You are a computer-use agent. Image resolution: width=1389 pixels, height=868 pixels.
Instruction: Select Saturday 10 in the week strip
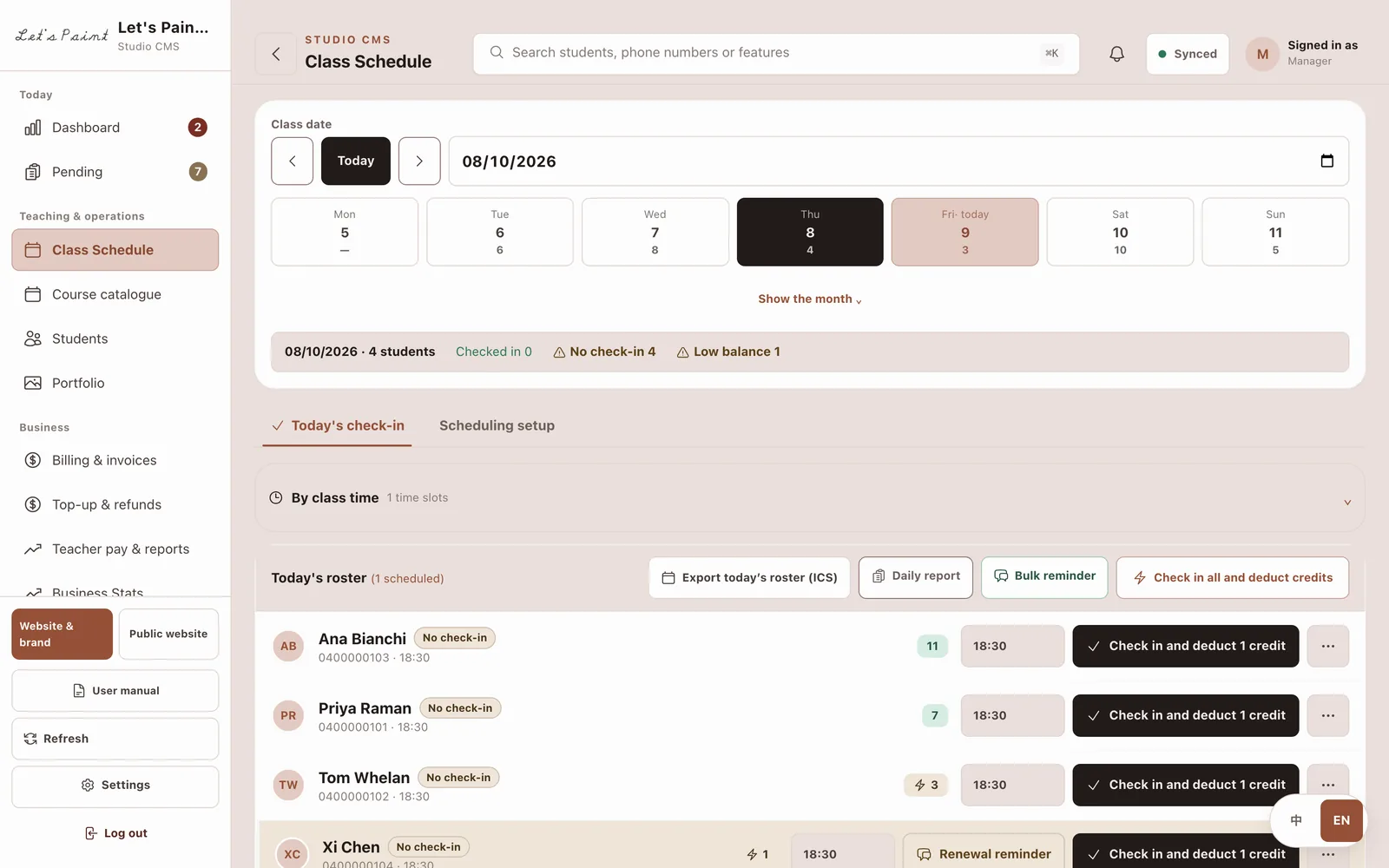(x=1120, y=232)
